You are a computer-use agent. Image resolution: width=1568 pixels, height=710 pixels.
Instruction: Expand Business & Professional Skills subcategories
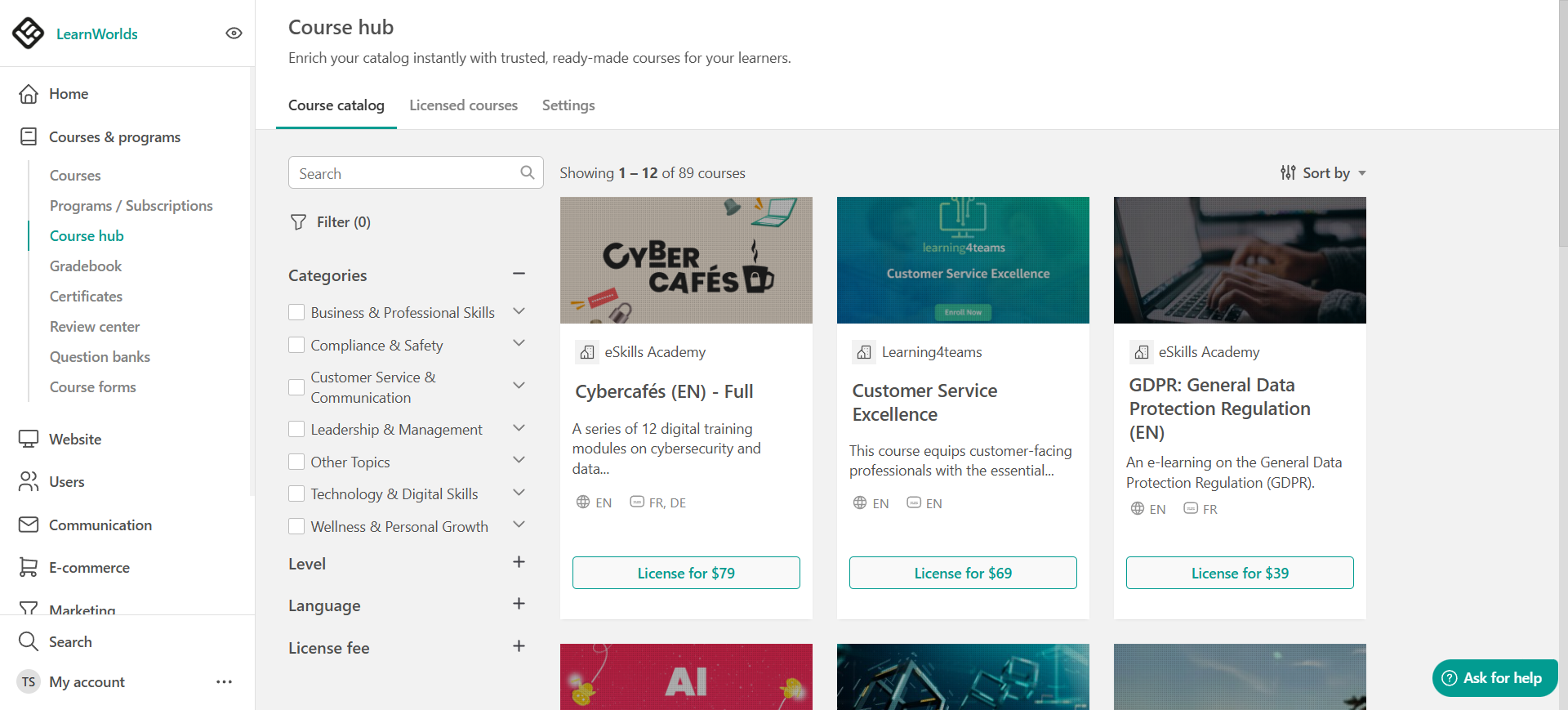[519, 311]
